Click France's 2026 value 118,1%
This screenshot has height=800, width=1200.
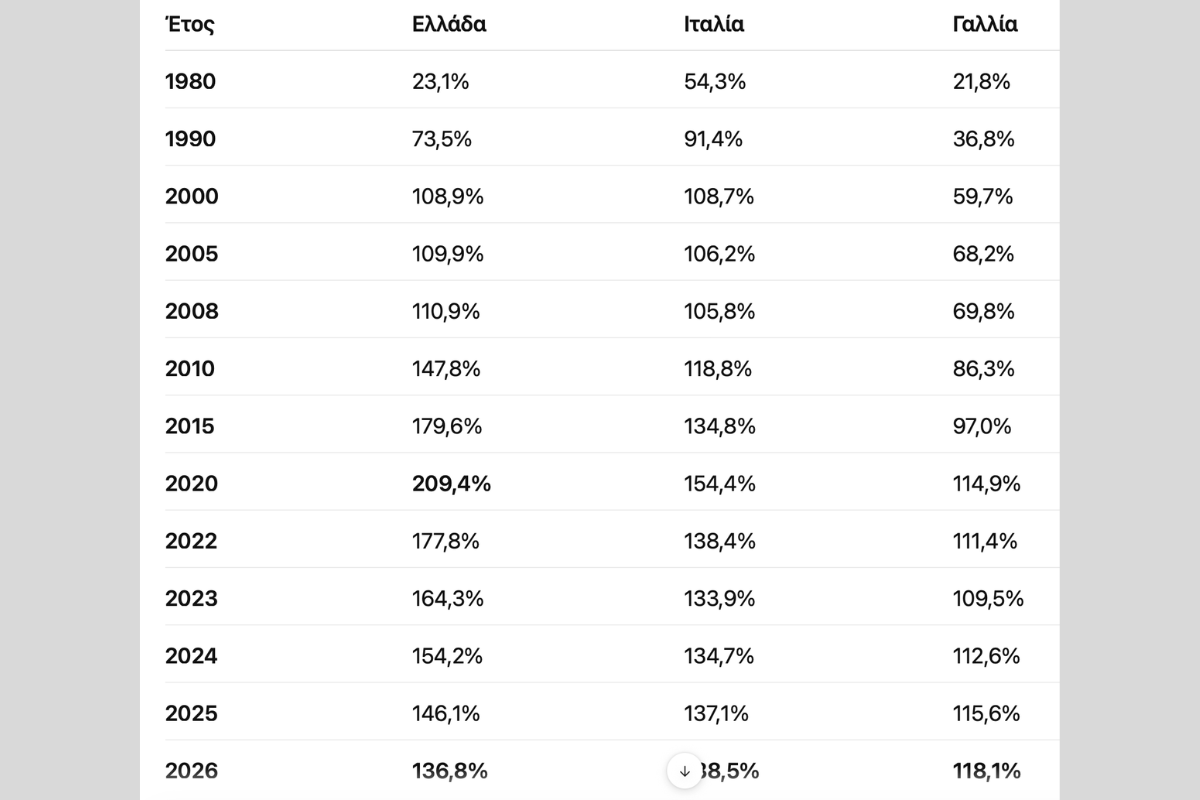[987, 771]
